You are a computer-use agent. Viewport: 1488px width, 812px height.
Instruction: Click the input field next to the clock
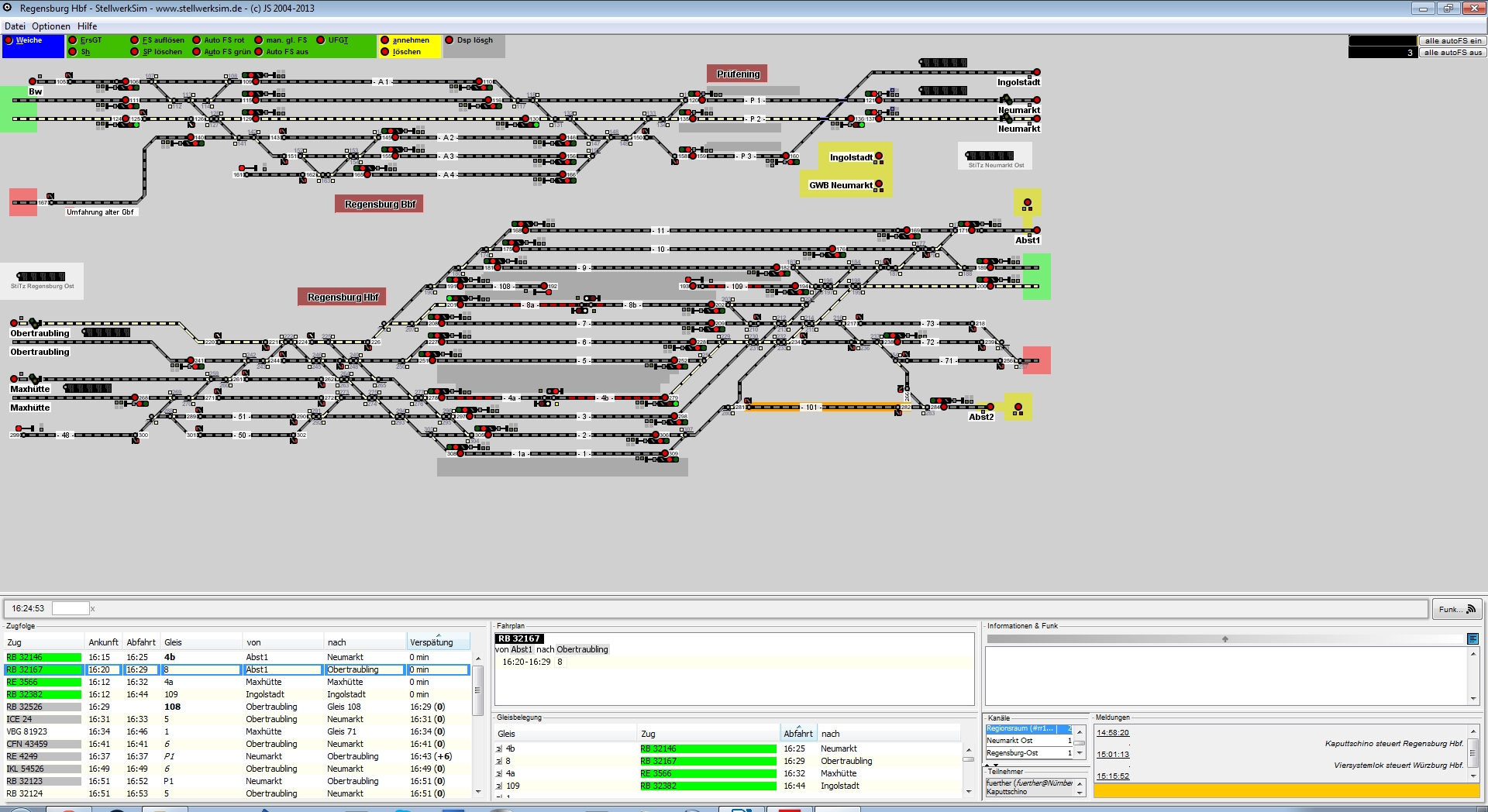pyautogui.click(x=71, y=609)
